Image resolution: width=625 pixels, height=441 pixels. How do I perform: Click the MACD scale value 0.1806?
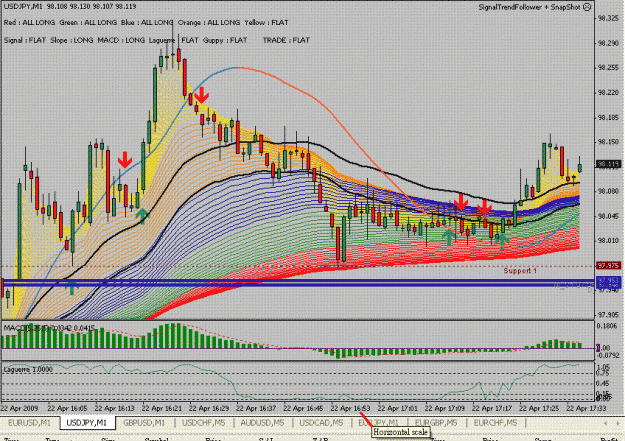(x=607, y=326)
